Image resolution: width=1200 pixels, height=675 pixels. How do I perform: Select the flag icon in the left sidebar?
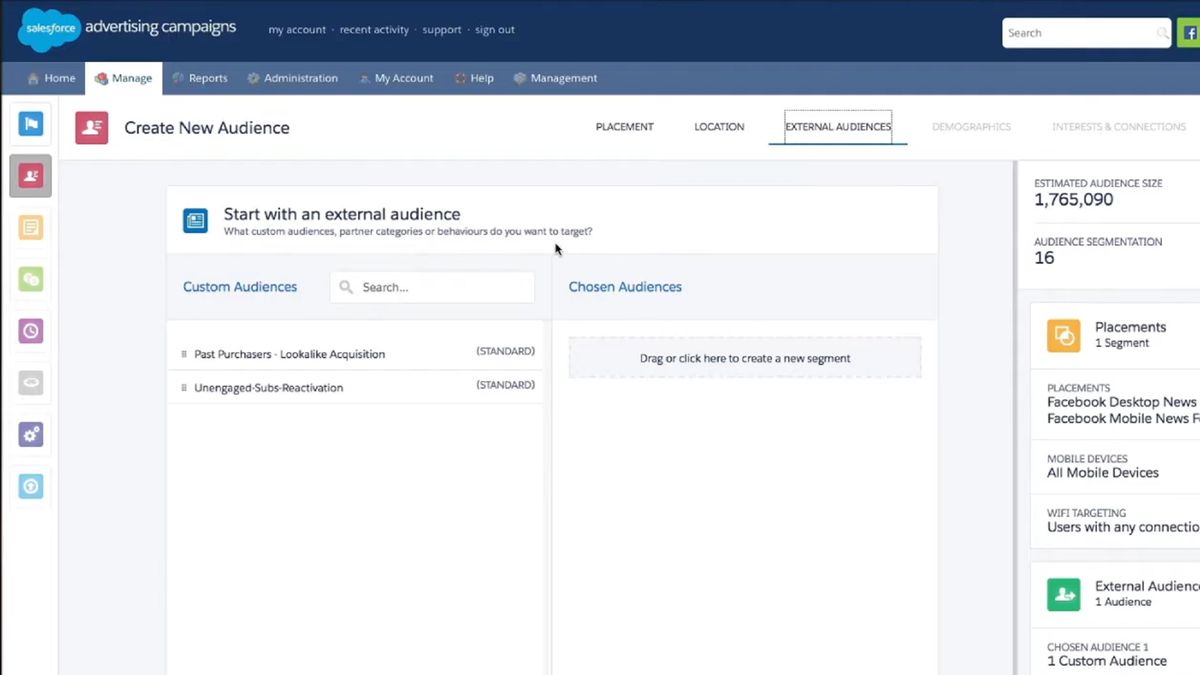pyautogui.click(x=30, y=124)
